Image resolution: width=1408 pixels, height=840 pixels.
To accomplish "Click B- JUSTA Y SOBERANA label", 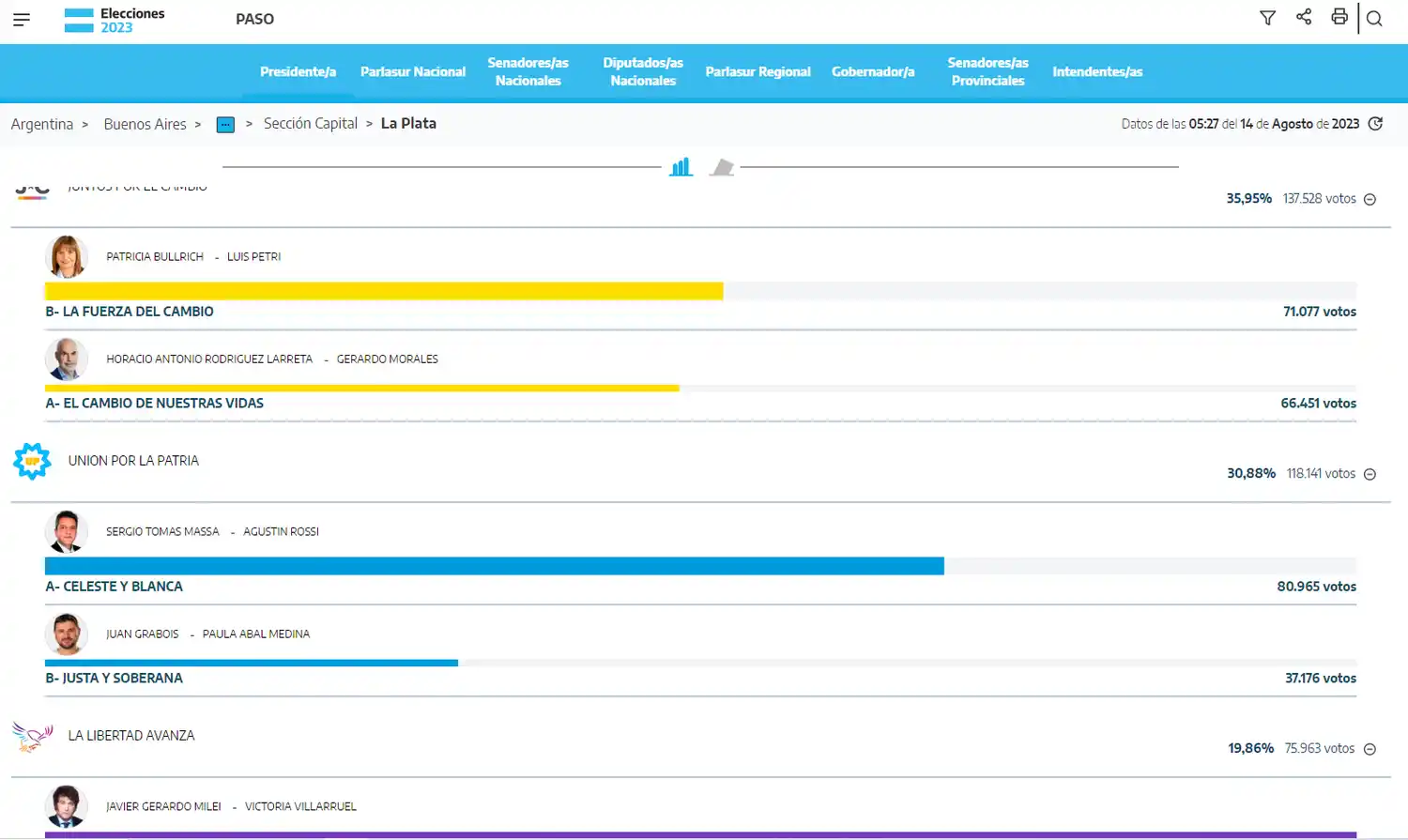I will point(115,679).
